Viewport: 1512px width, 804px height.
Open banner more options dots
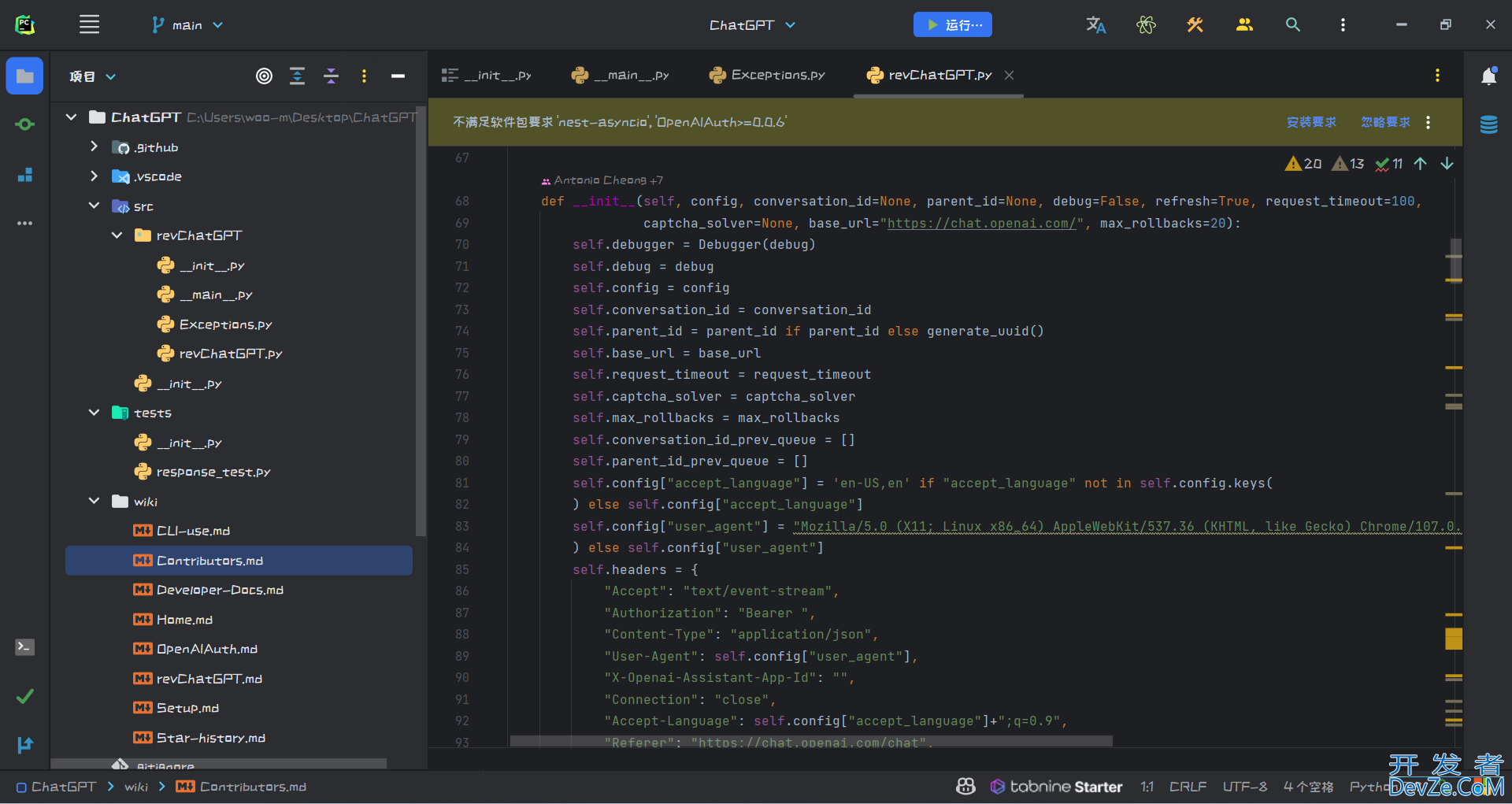(x=1428, y=122)
